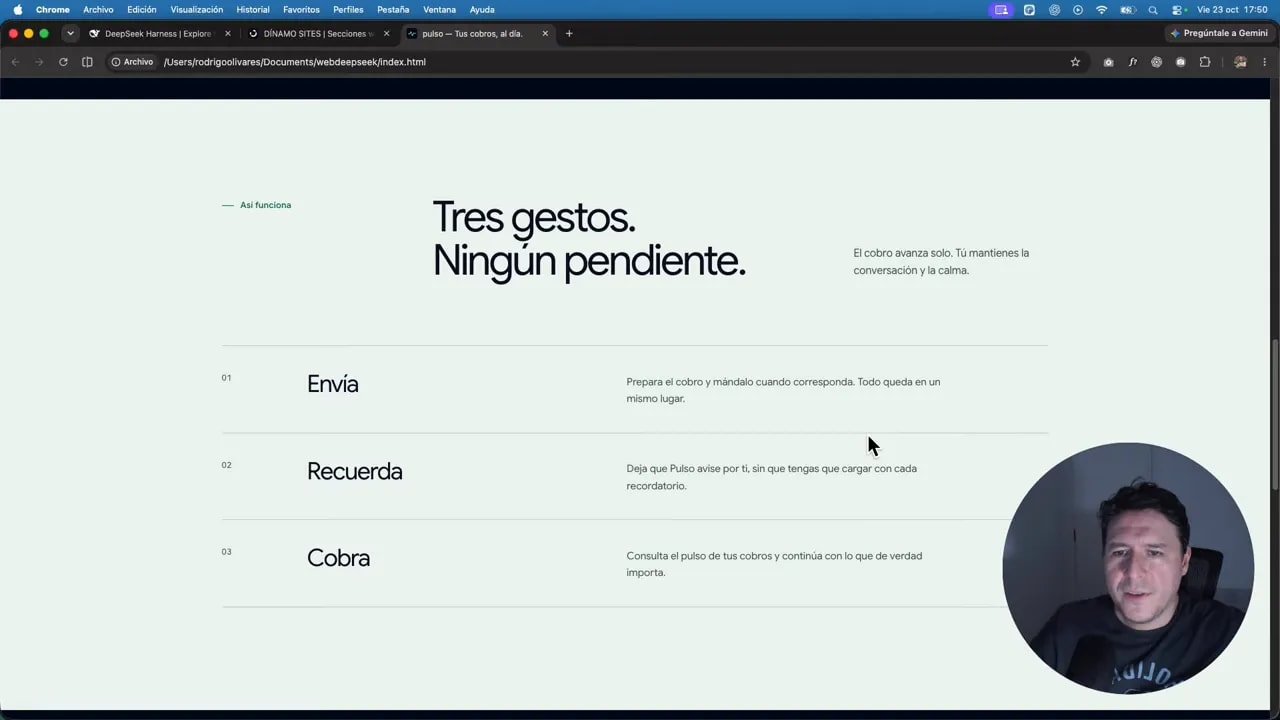1280x720 pixels.
Task: Click the "Cobra" step heading
Action: (x=338, y=558)
